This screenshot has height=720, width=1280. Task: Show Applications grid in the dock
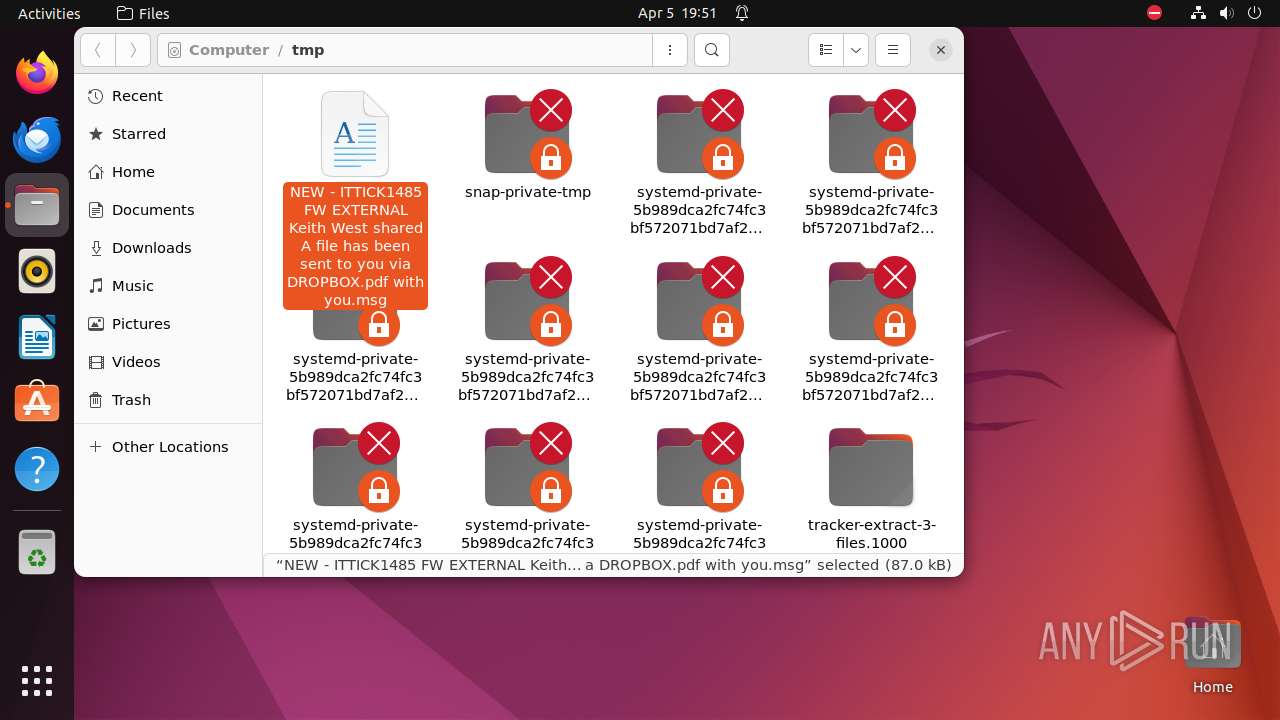[x=37, y=681]
